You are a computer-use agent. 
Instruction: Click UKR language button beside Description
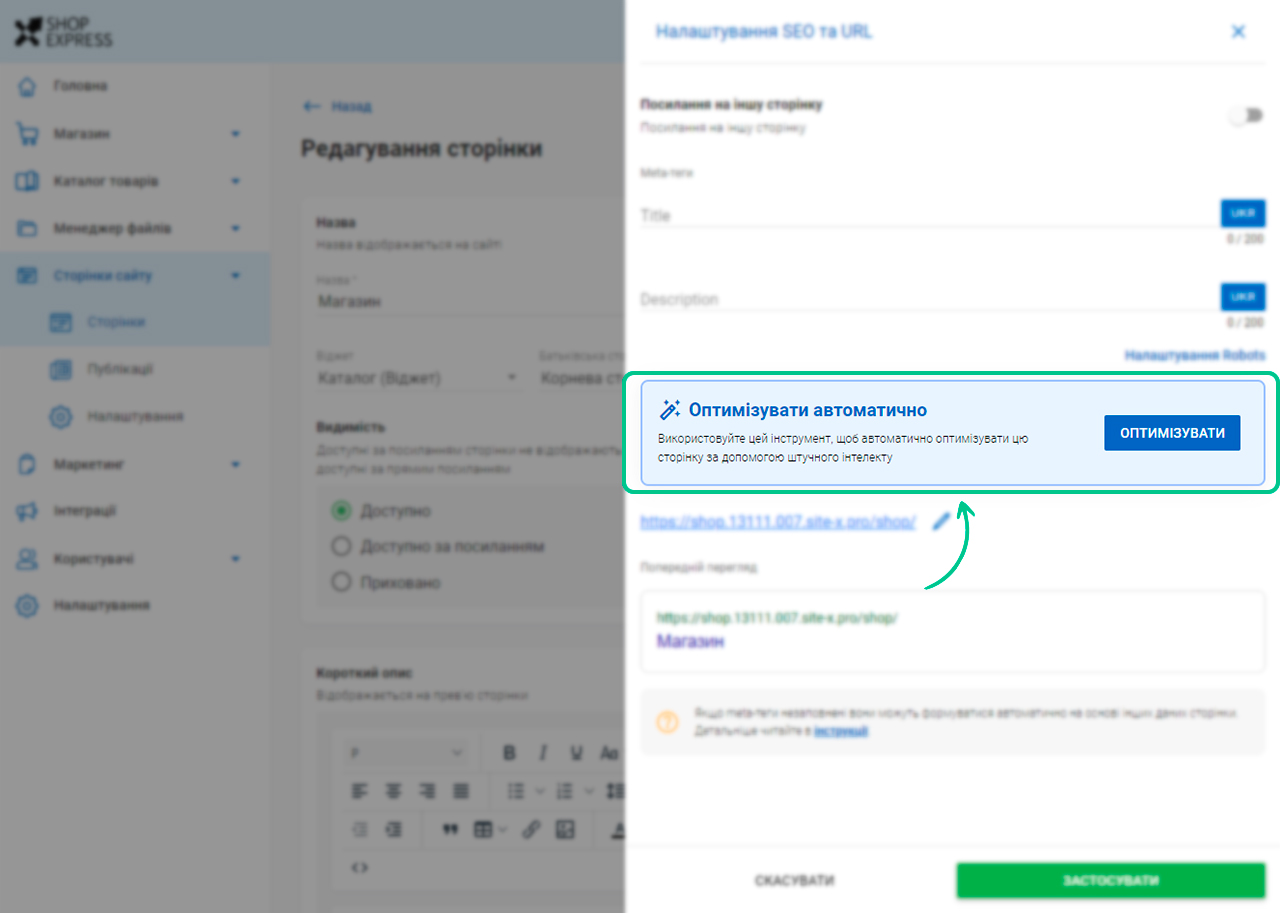1242,297
